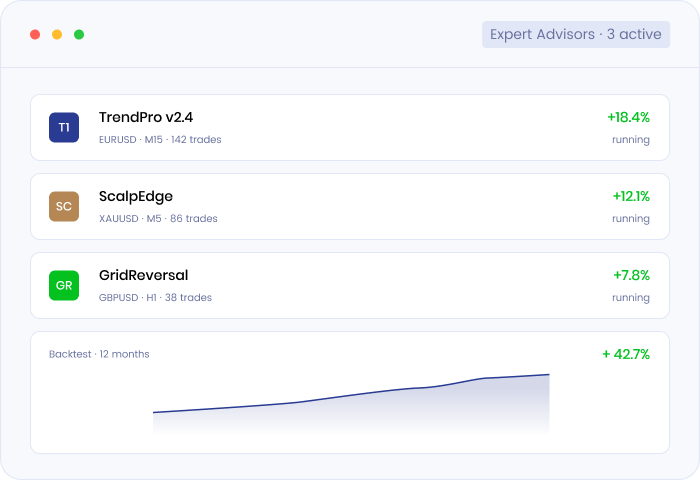
Task: Click the XAUUSD · M5 · 86 trades text
Action: [158, 218]
